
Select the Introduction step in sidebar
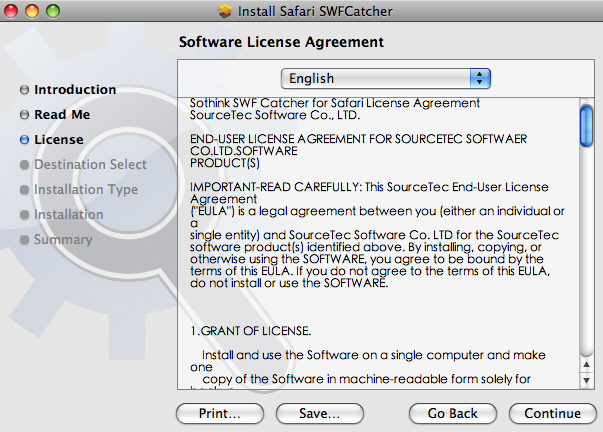(x=75, y=90)
